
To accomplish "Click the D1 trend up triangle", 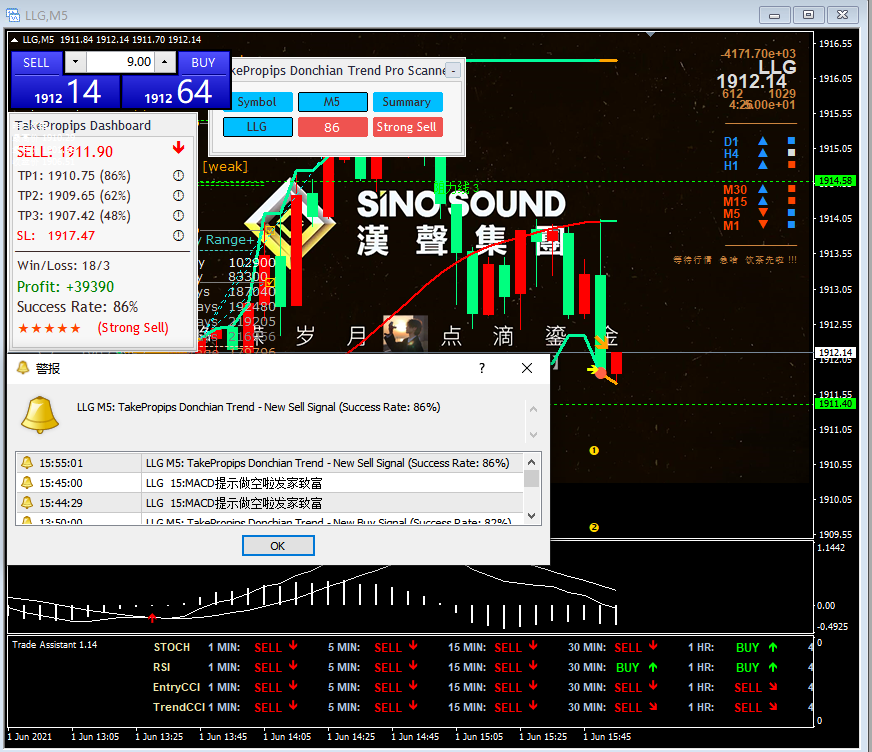I will [763, 141].
